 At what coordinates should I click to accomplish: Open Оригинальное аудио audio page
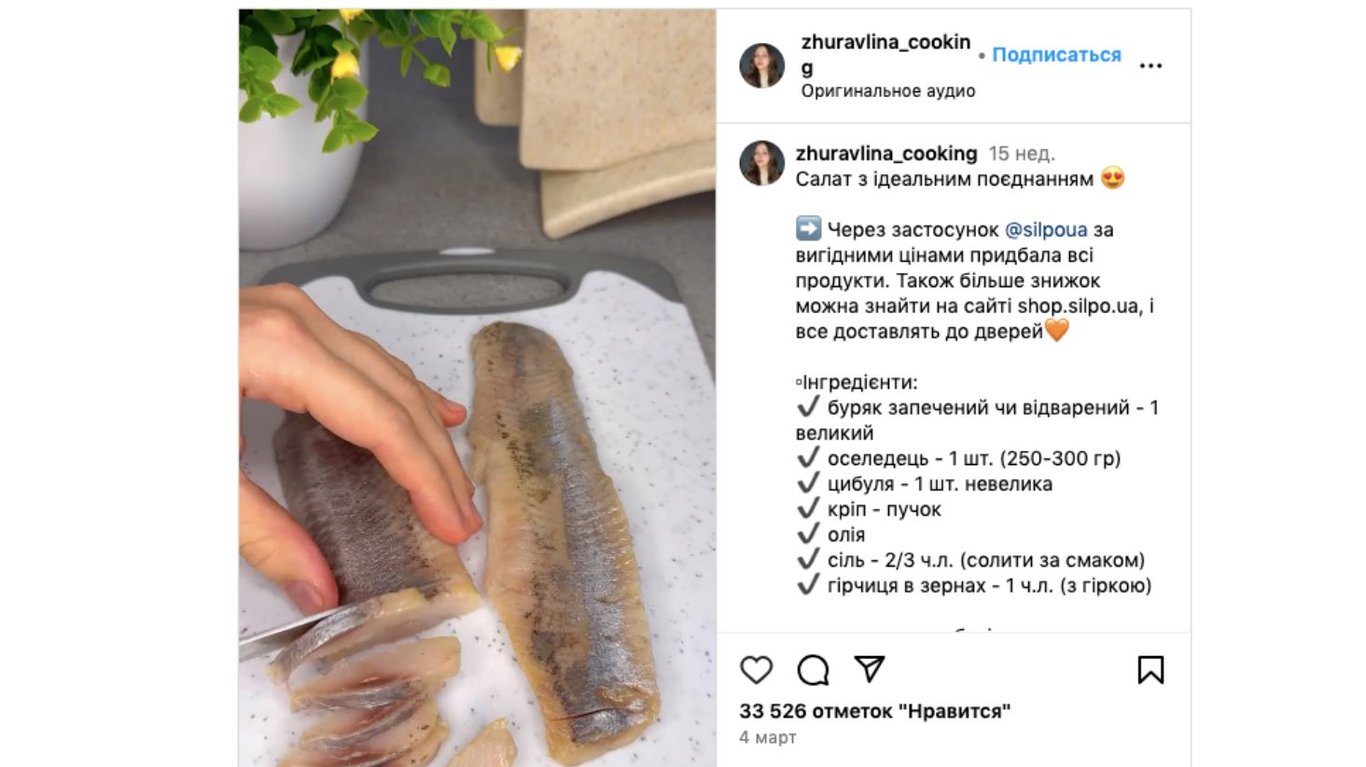[x=888, y=91]
